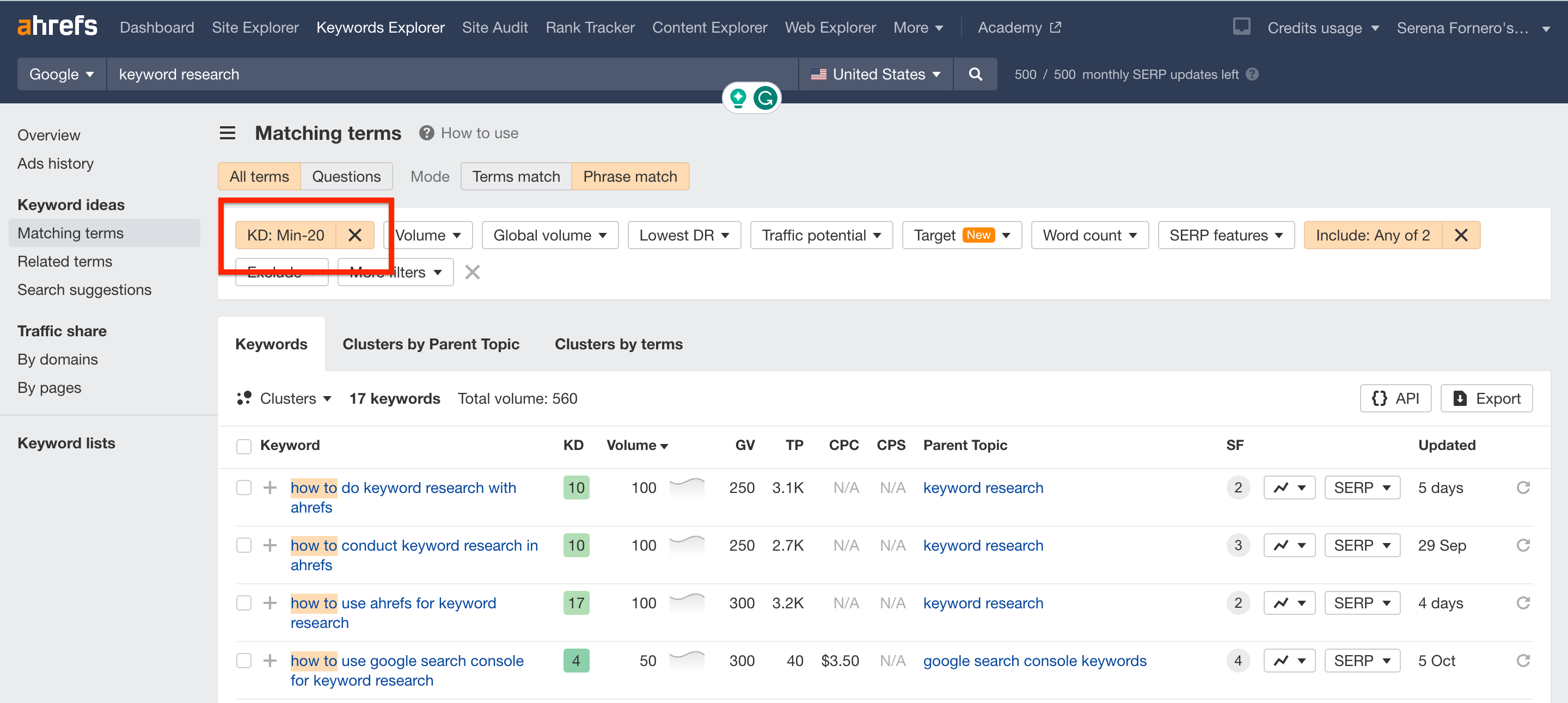This screenshot has width=1568, height=703.
Task: Open the Word count filter
Action: click(x=1089, y=236)
